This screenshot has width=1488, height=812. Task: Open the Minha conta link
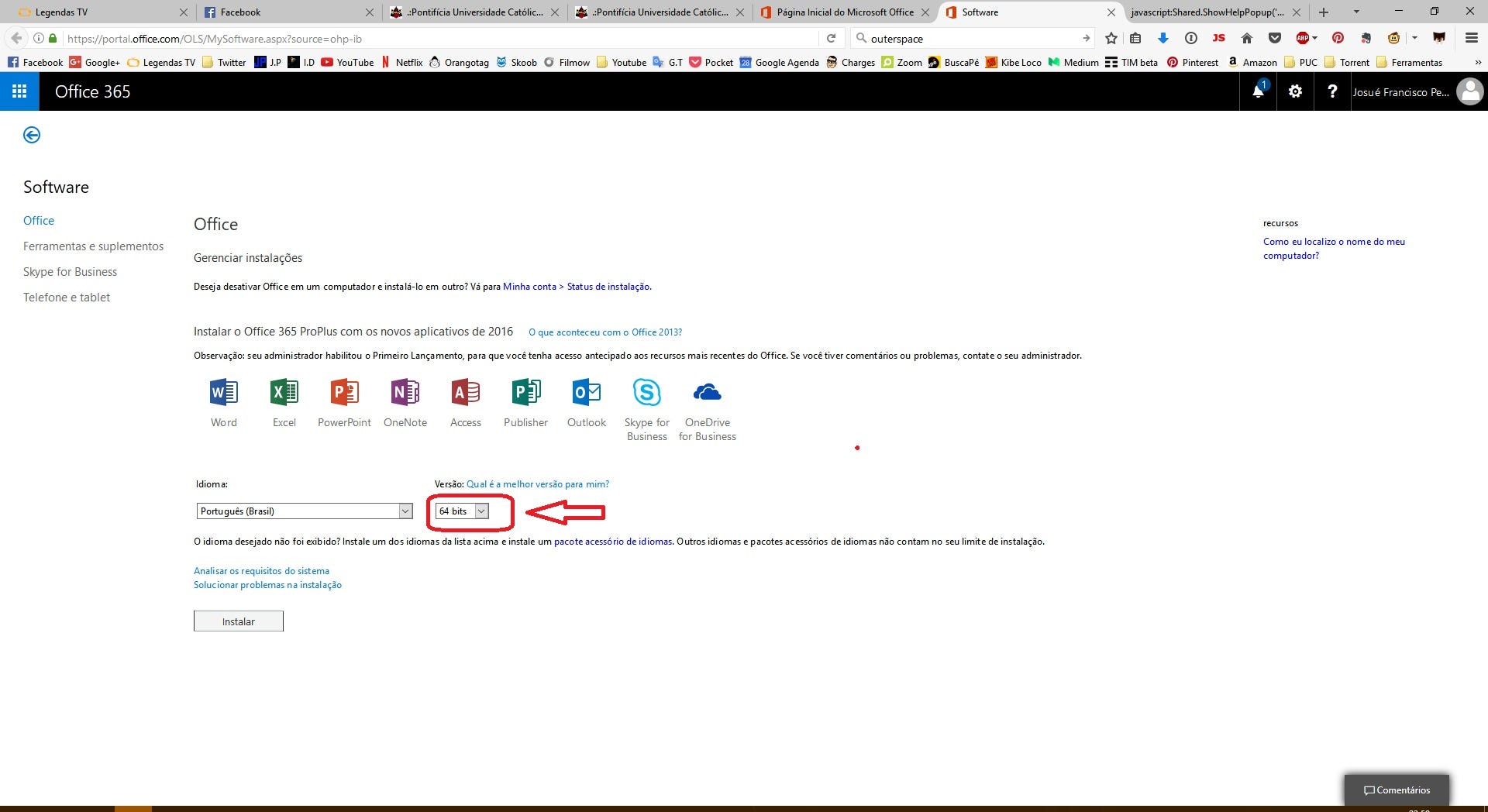pos(529,287)
